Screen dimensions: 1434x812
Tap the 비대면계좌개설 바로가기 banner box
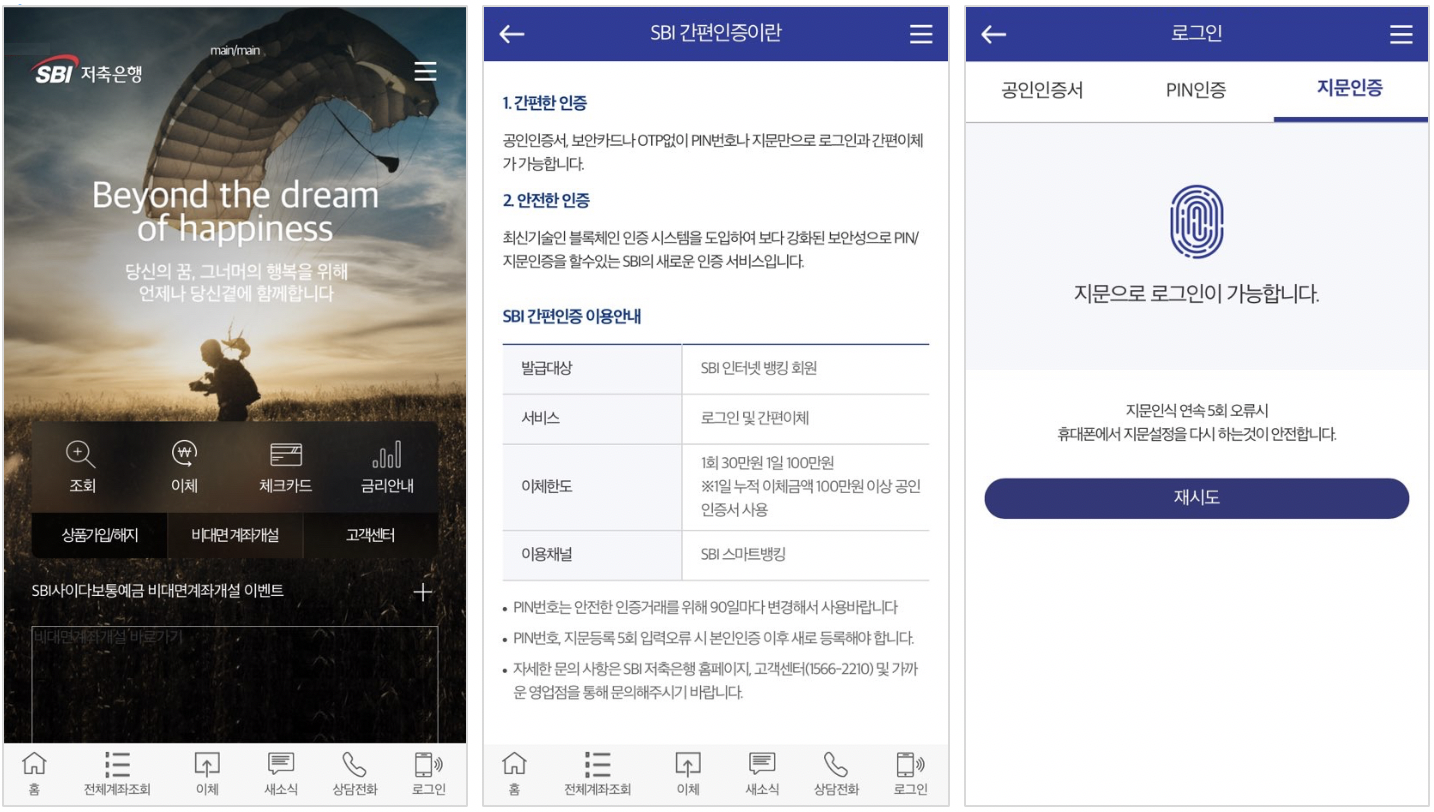coord(235,684)
